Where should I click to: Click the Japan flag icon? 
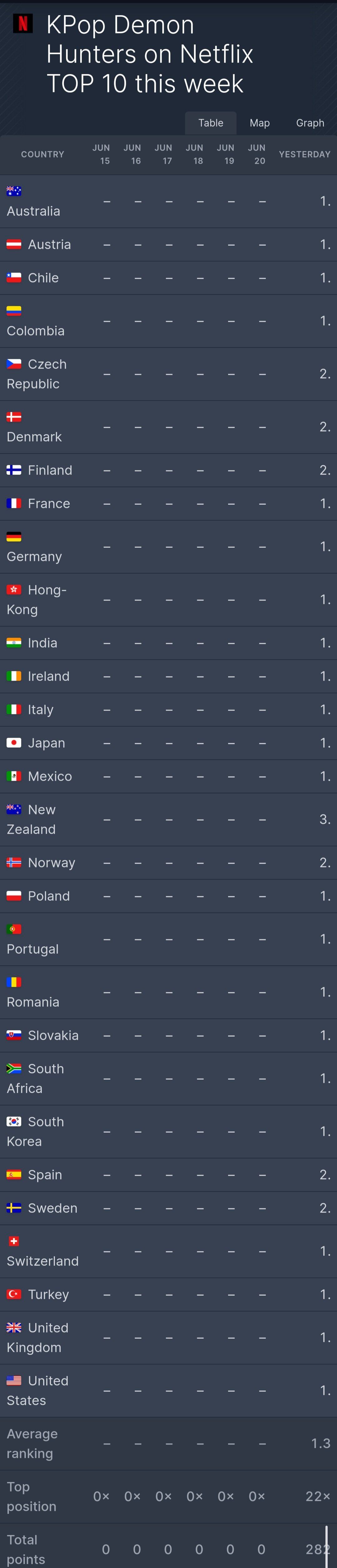click(x=13, y=743)
